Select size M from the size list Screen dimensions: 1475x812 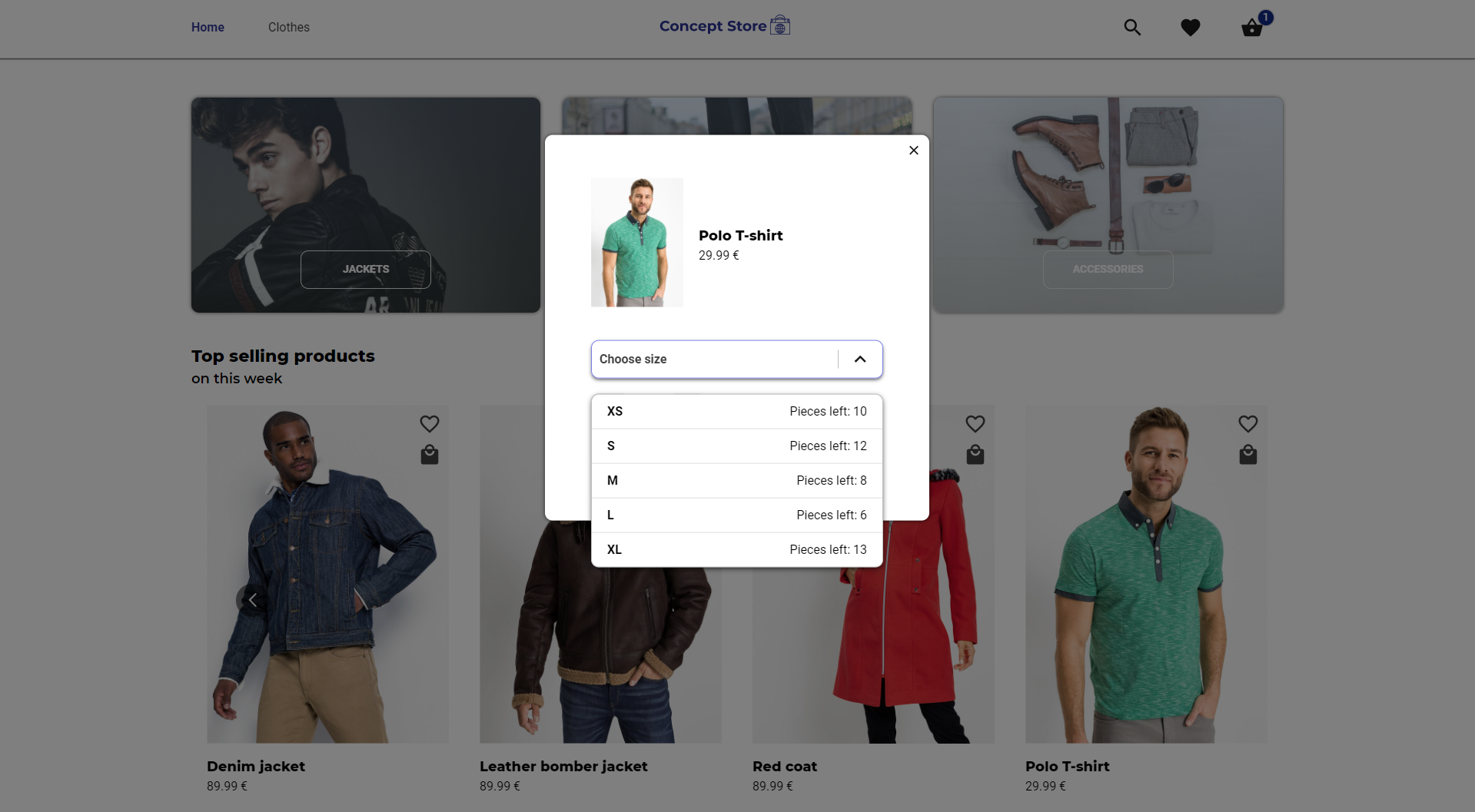point(736,480)
